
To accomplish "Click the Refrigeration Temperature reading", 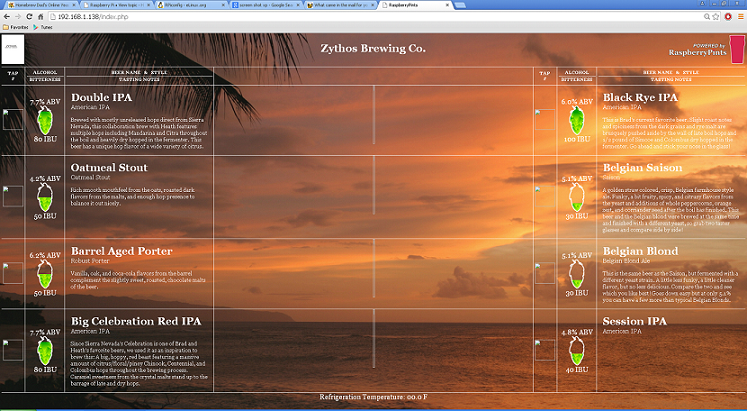I will [x=374, y=397].
